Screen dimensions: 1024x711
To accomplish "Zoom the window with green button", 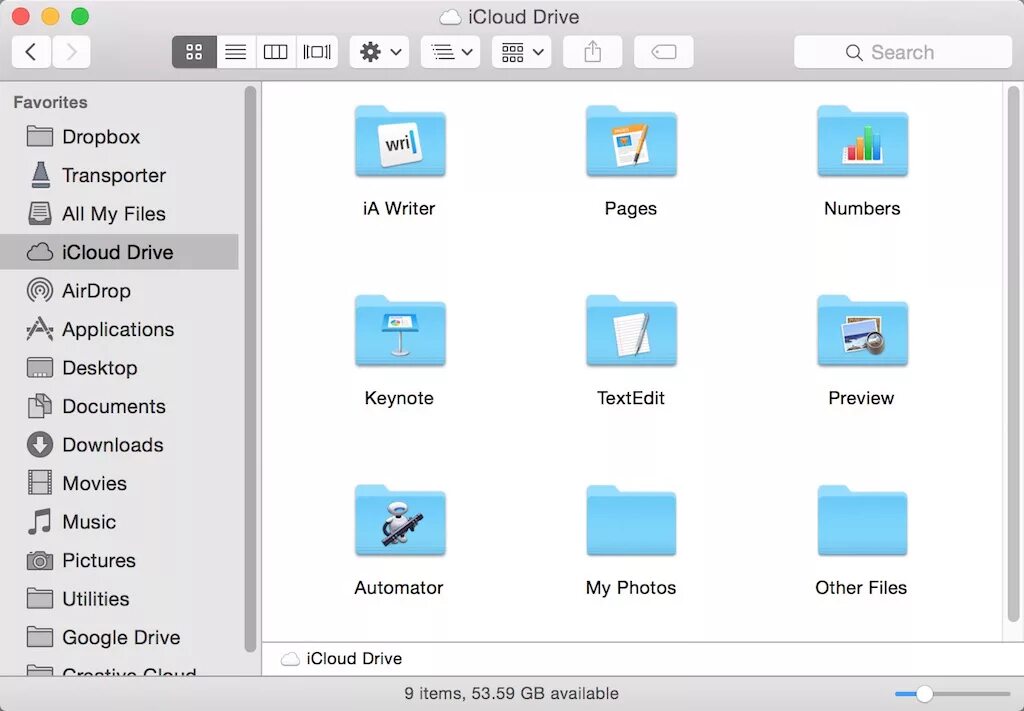I will 80,16.
